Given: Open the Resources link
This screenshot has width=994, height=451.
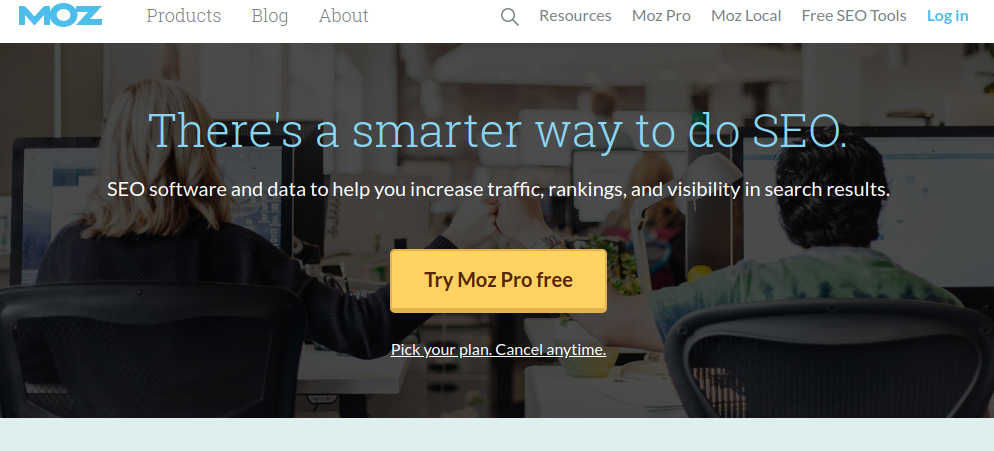Looking at the screenshot, I should click(x=575, y=16).
